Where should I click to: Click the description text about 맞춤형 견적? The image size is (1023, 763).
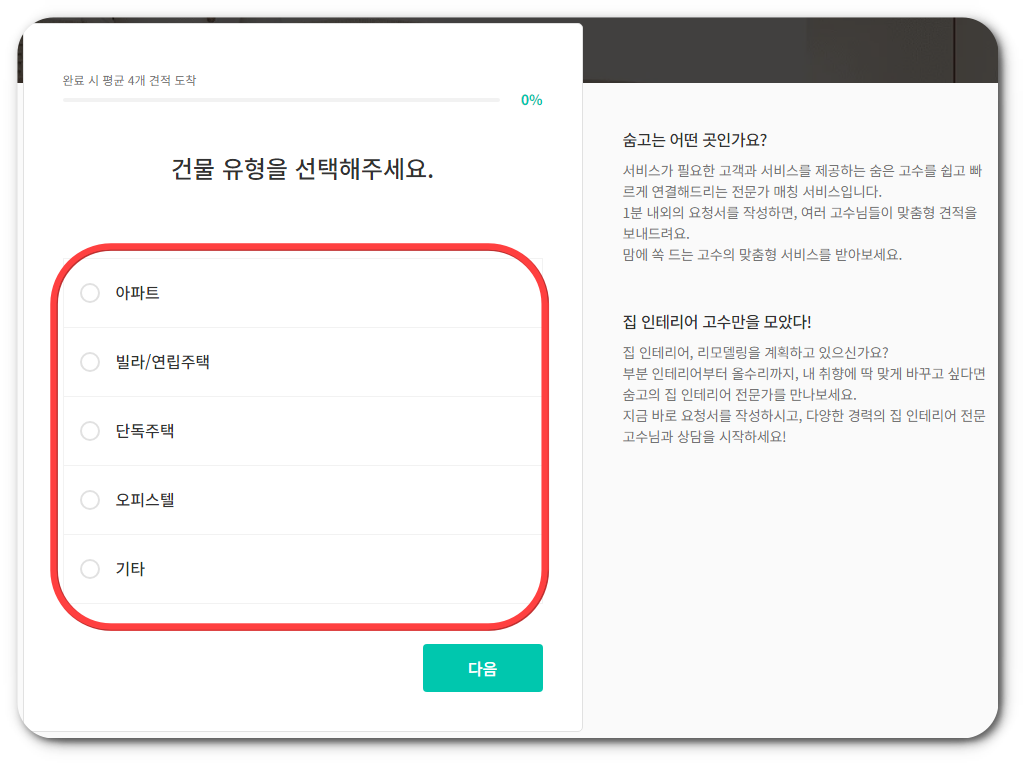pos(800,212)
